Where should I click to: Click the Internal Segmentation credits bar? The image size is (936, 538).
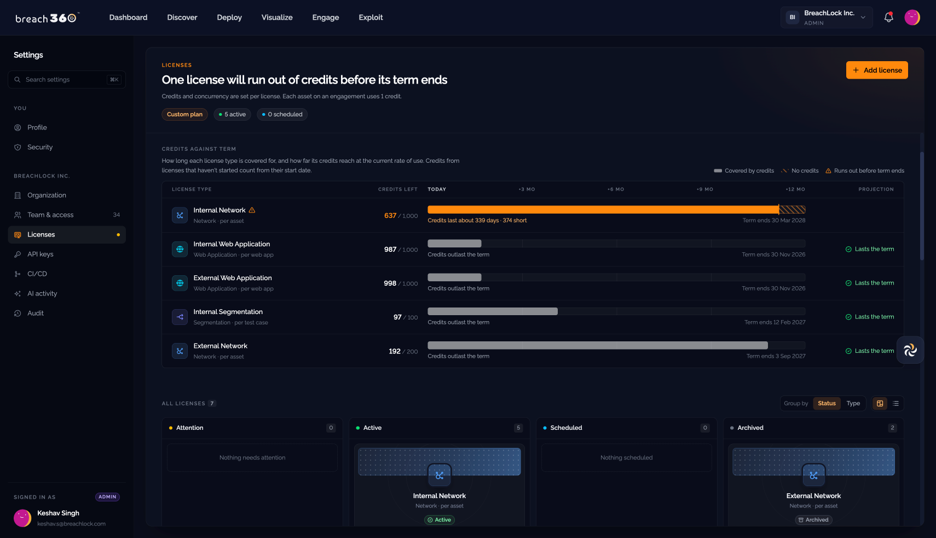pyautogui.click(x=492, y=311)
